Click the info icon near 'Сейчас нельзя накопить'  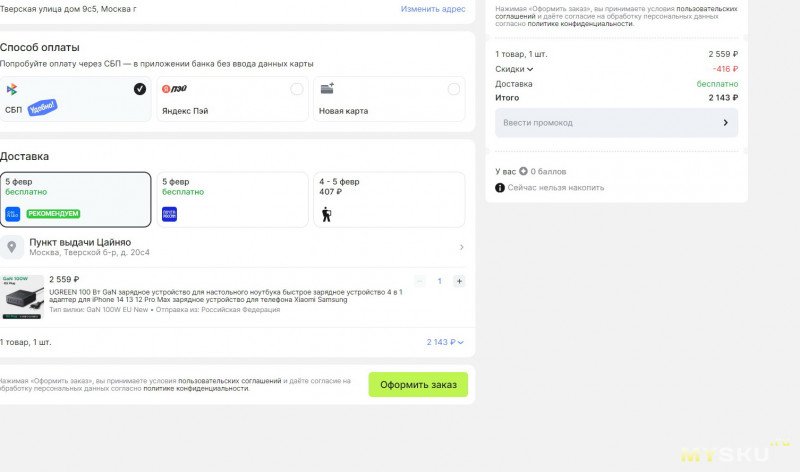coord(500,187)
